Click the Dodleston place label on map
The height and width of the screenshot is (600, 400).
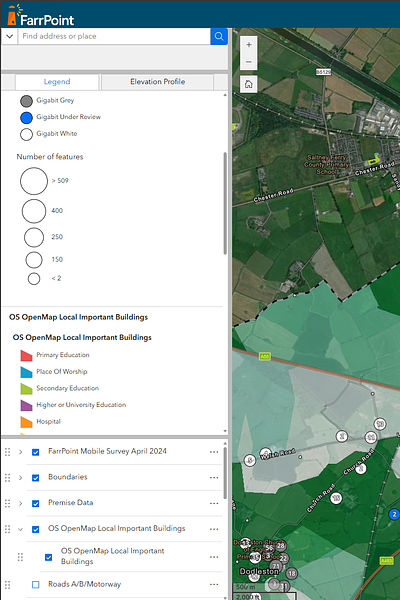point(259,571)
